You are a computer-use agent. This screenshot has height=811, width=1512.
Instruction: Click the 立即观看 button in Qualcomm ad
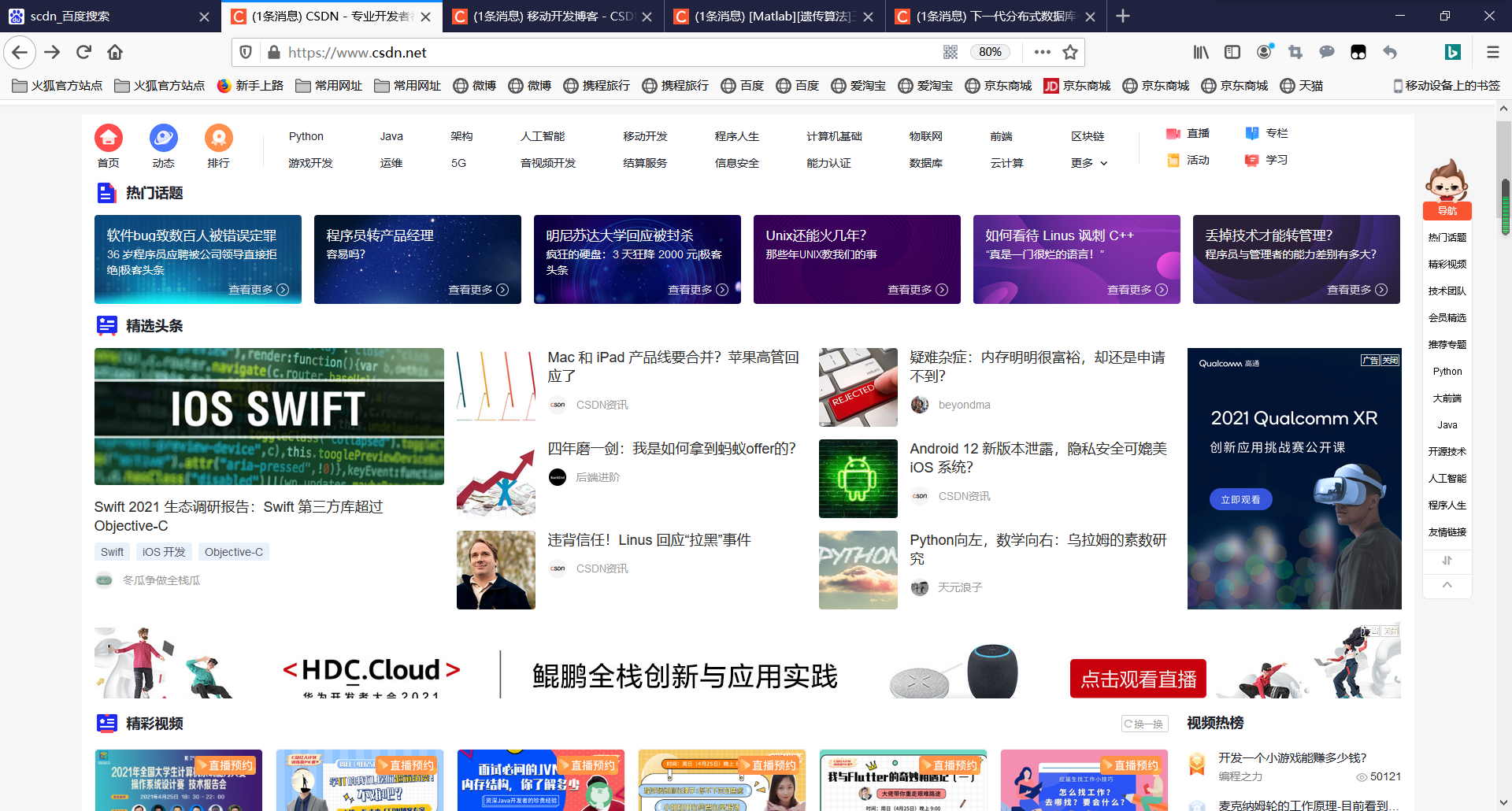coord(1240,499)
